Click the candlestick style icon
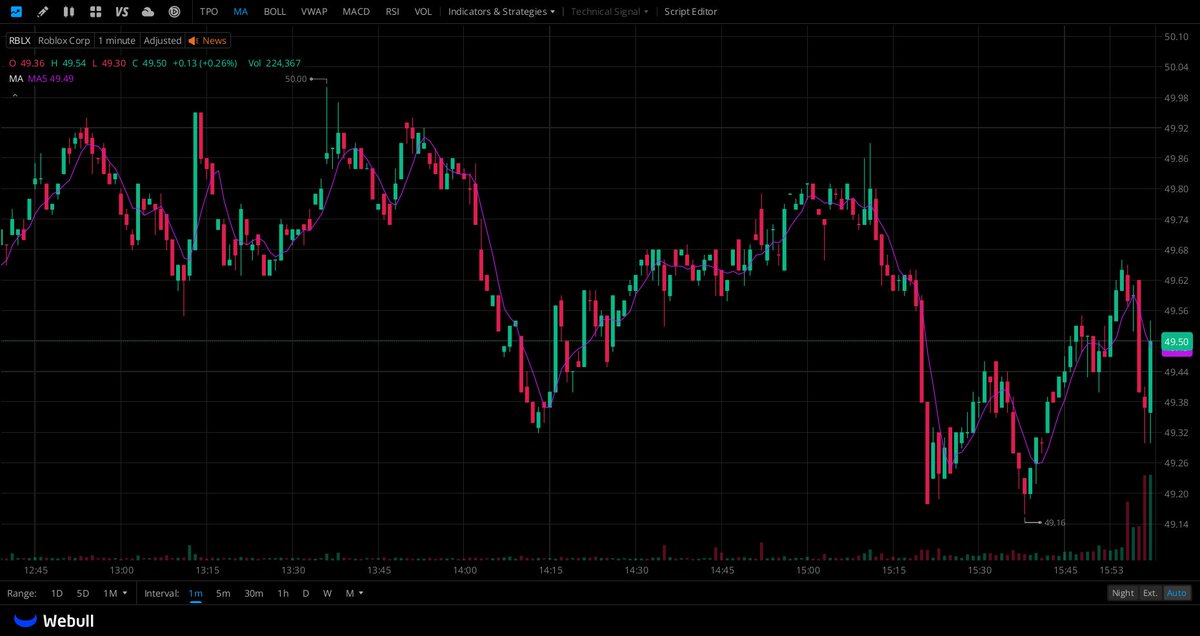The image size is (1200, 636). [68, 11]
